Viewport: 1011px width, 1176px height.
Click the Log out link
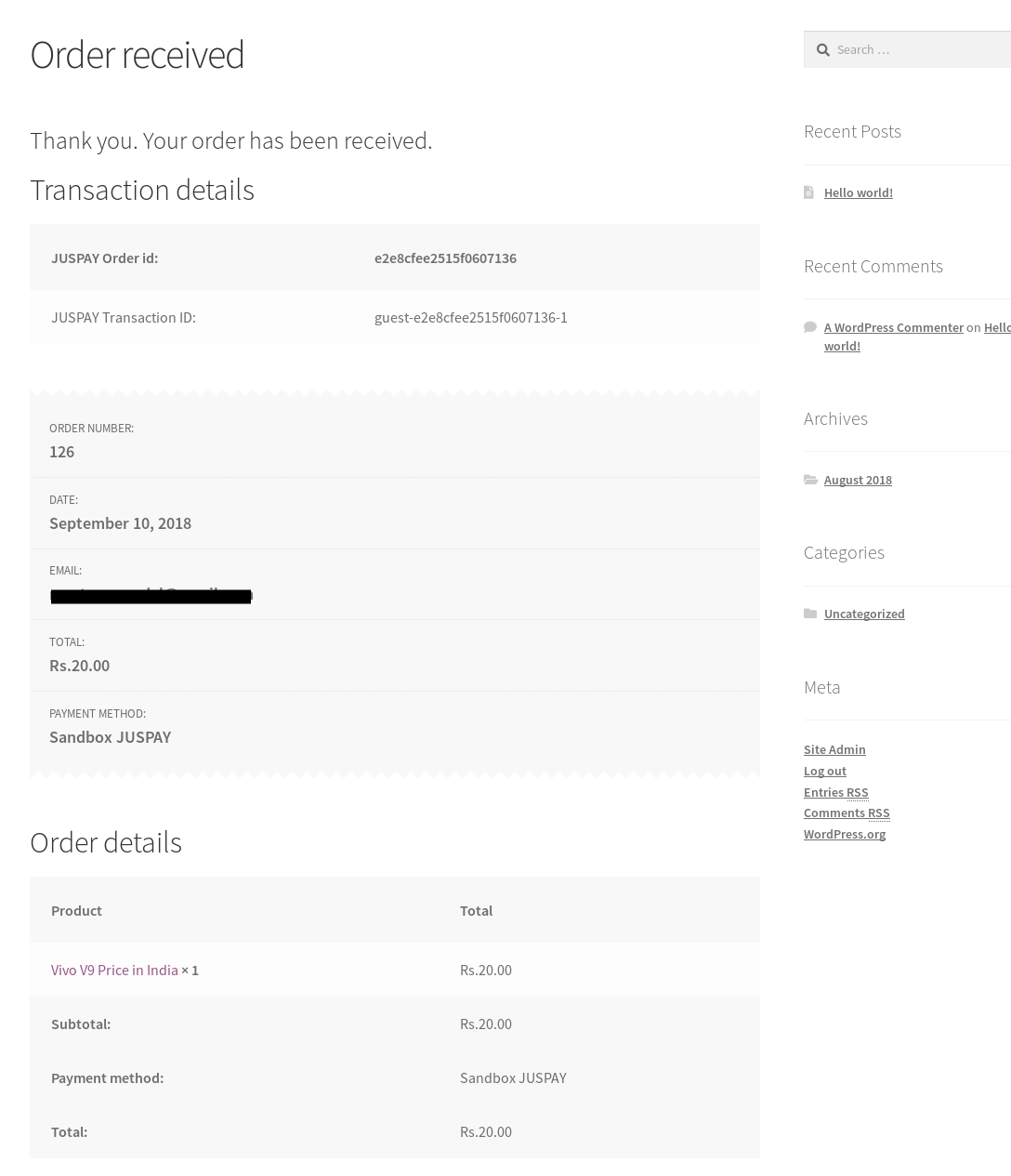point(824,771)
